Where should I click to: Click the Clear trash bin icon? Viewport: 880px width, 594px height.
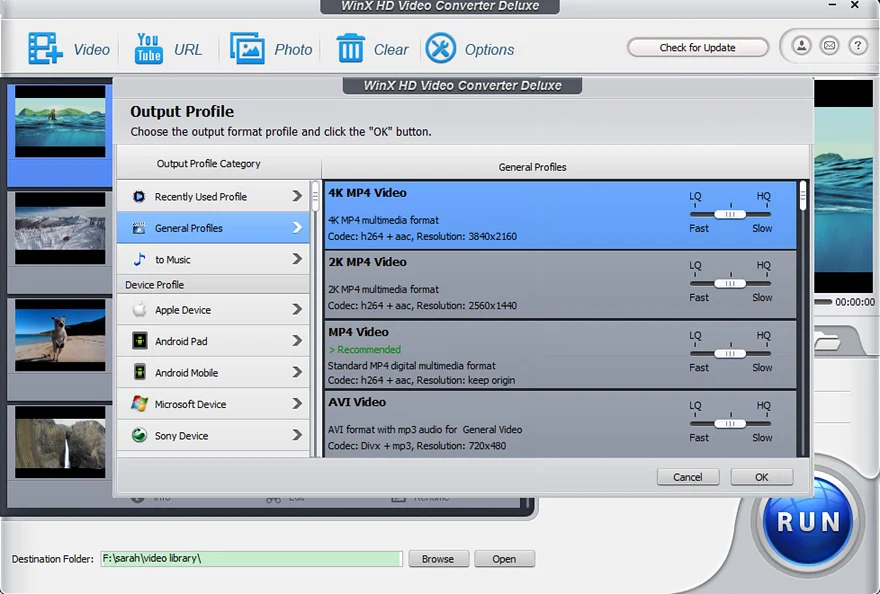(350, 49)
